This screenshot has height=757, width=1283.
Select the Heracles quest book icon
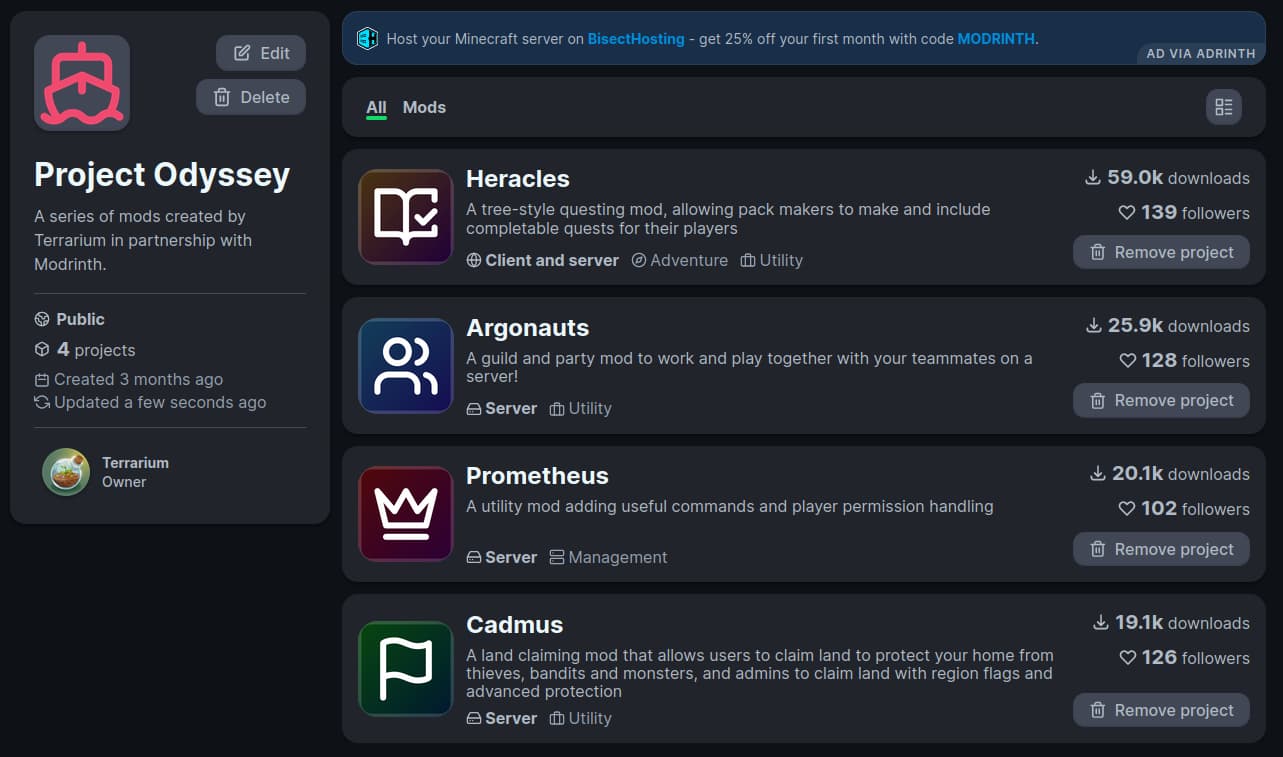[405, 216]
